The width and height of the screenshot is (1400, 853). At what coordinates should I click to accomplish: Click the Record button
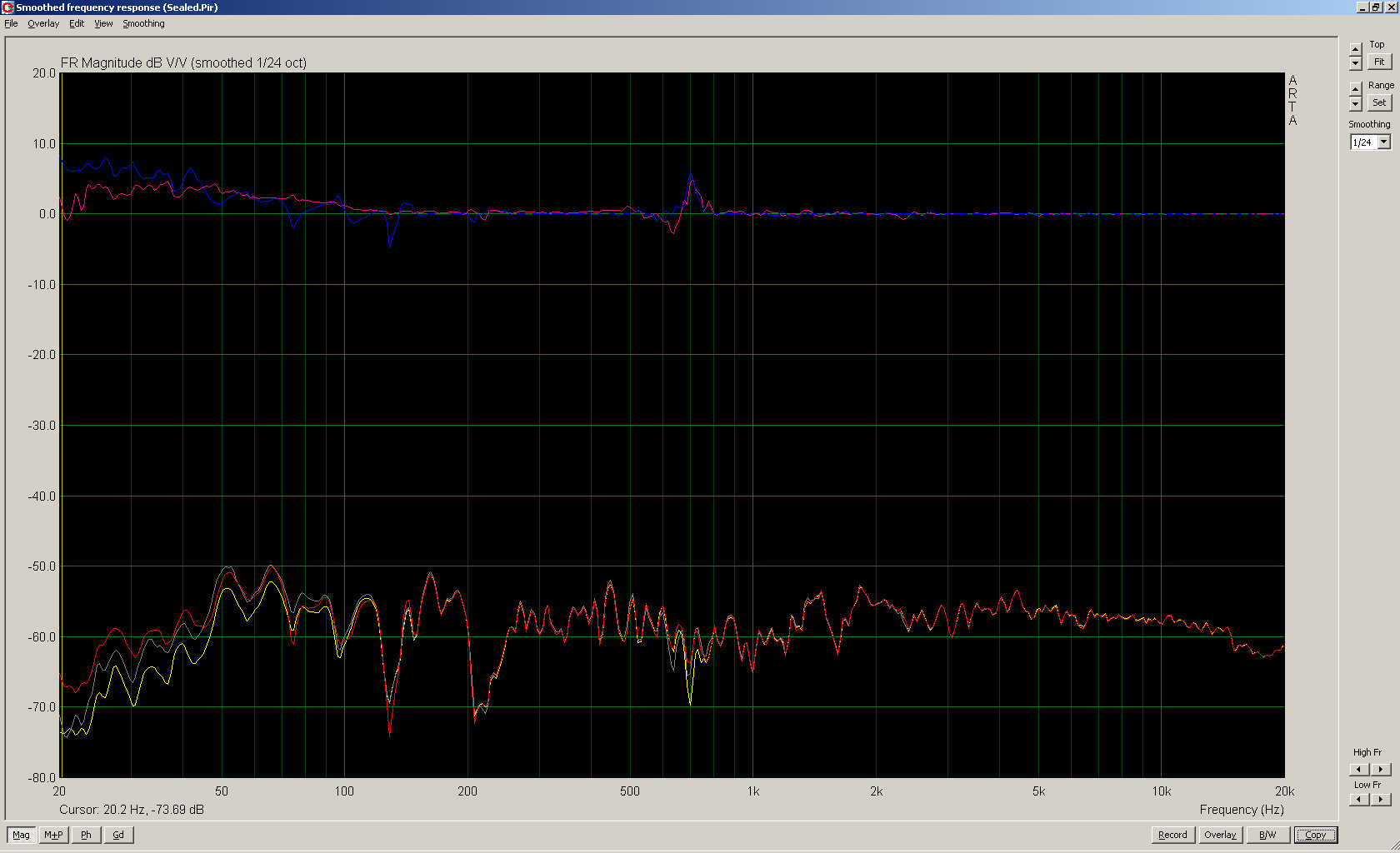click(x=1172, y=835)
